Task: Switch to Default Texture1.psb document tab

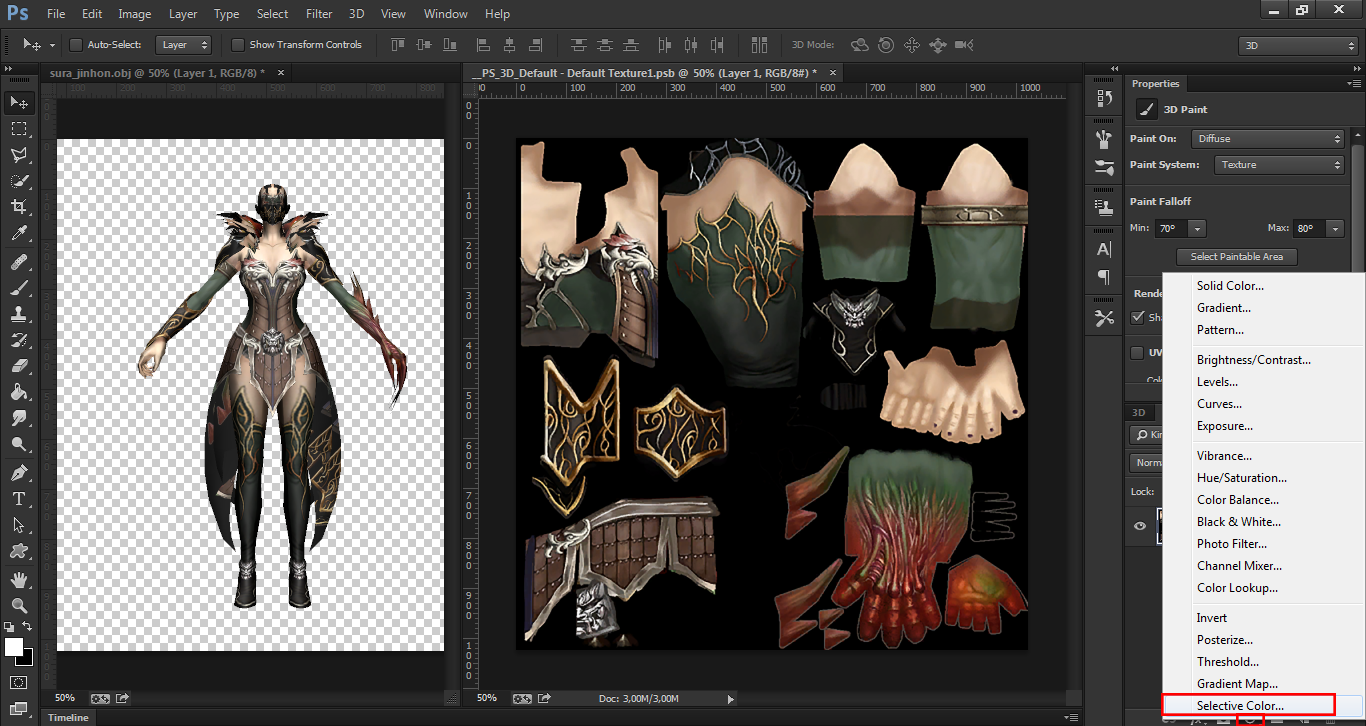Action: click(x=644, y=73)
